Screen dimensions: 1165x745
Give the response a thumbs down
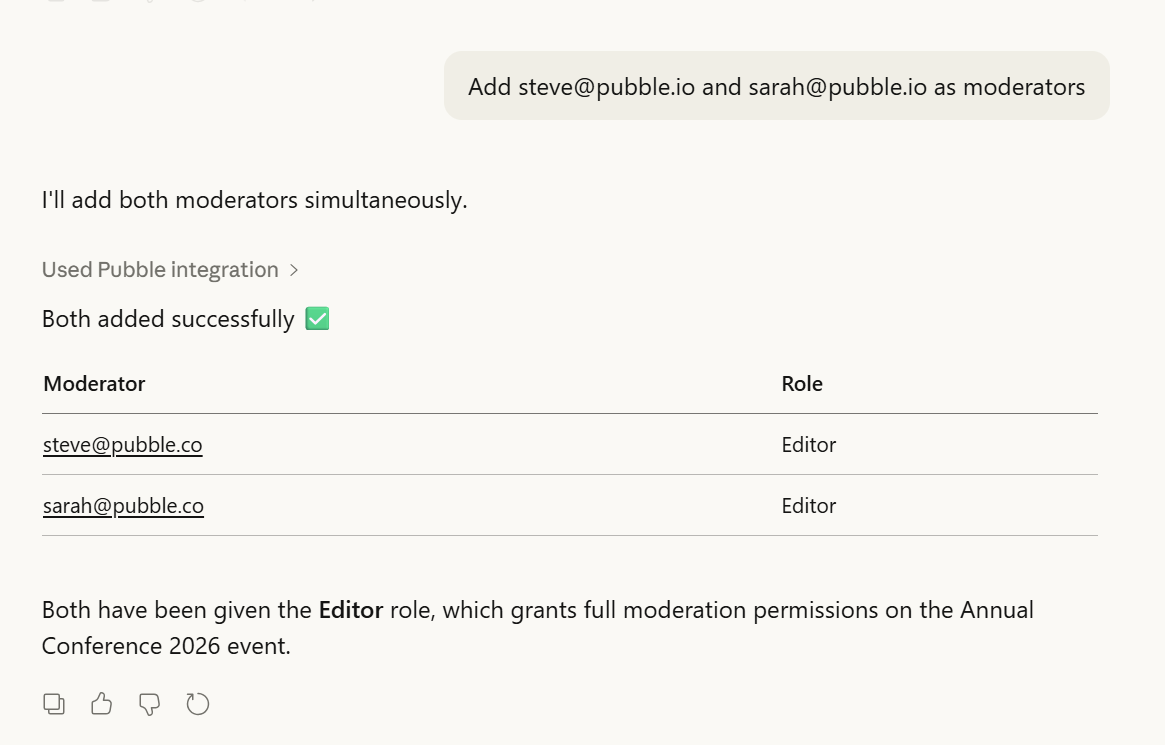click(x=149, y=704)
